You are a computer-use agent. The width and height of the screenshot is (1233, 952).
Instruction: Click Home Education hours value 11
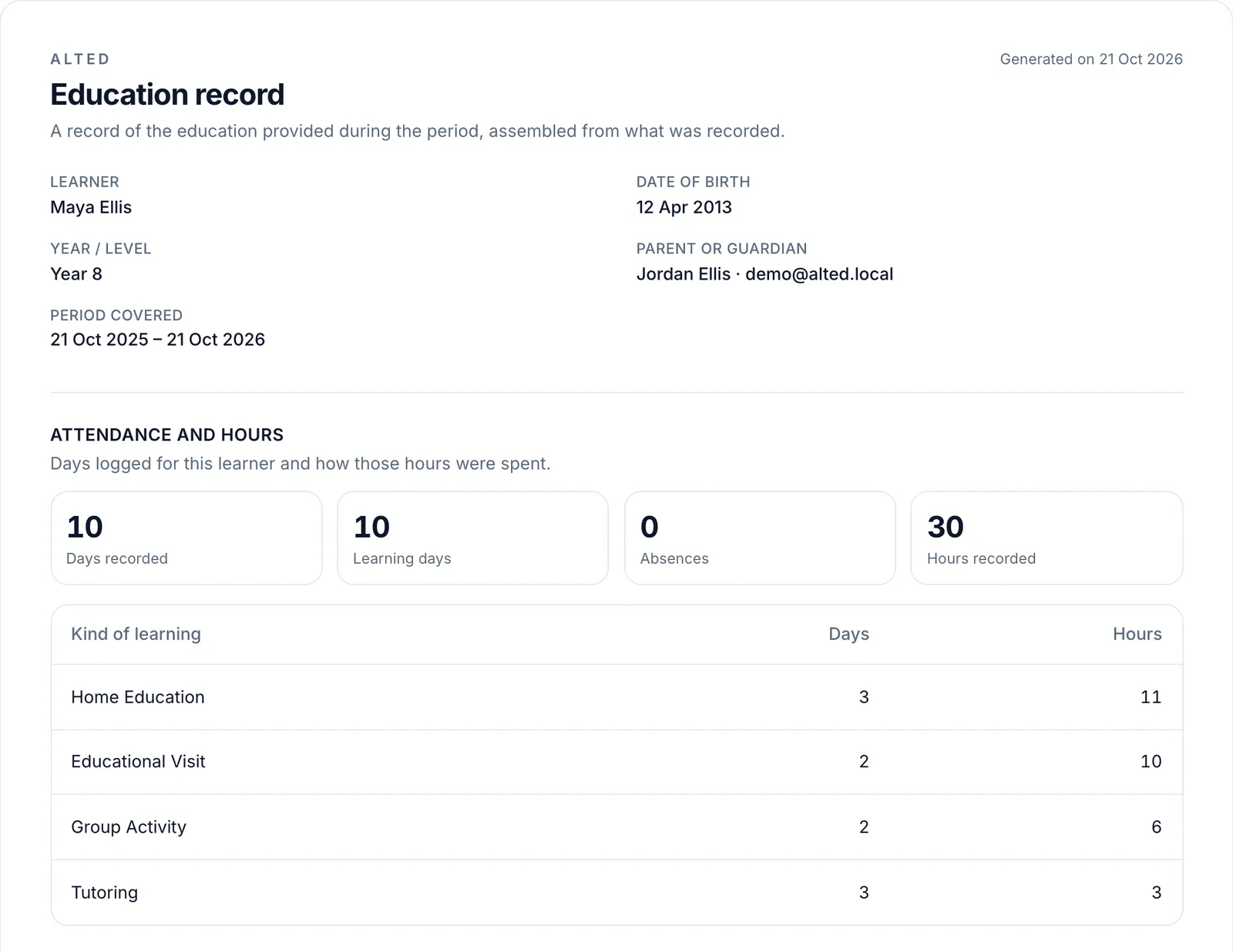(1151, 697)
